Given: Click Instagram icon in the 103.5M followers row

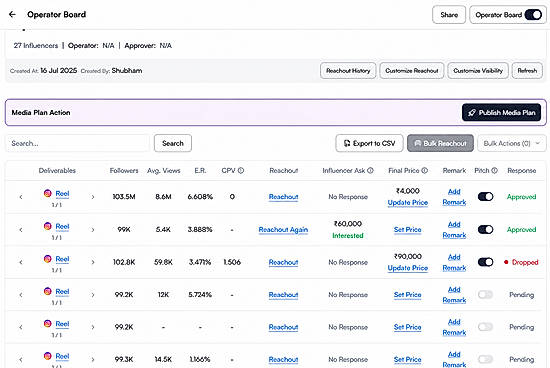Looking at the screenshot, I should pos(48,193).
